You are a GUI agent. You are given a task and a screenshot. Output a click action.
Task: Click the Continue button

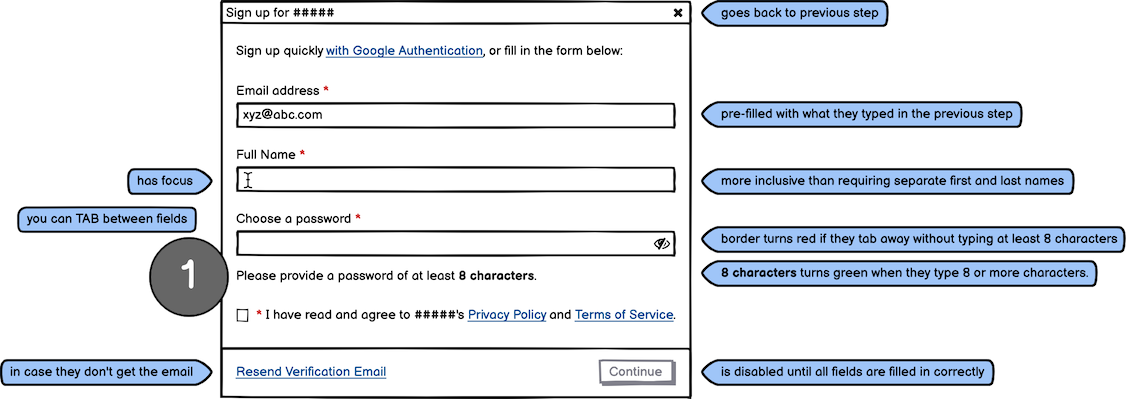636,372
